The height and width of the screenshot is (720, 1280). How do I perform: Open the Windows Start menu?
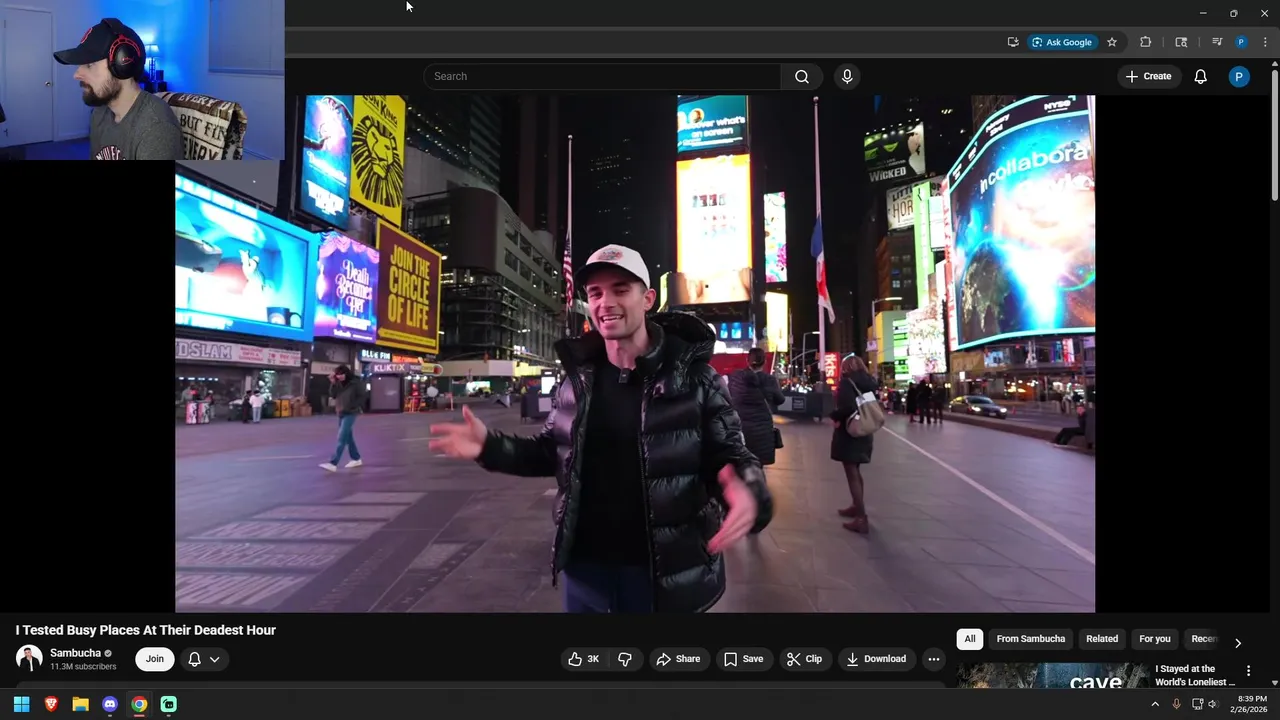(x=22, y=704)
